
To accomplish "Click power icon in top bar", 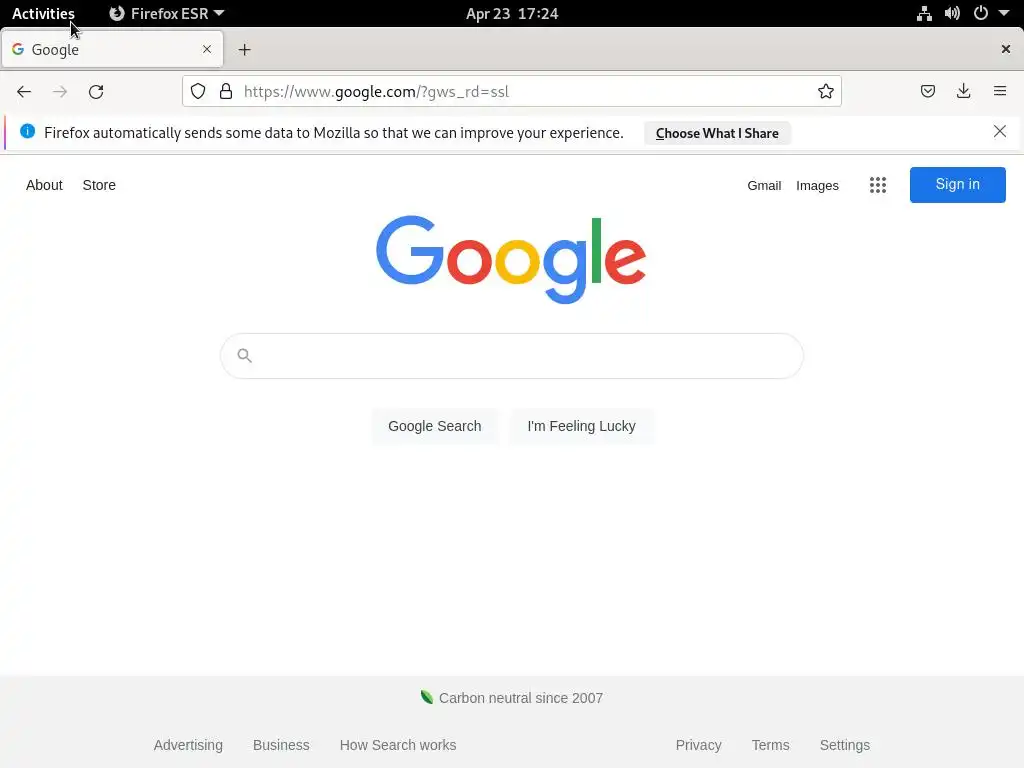I will point(981,13).
